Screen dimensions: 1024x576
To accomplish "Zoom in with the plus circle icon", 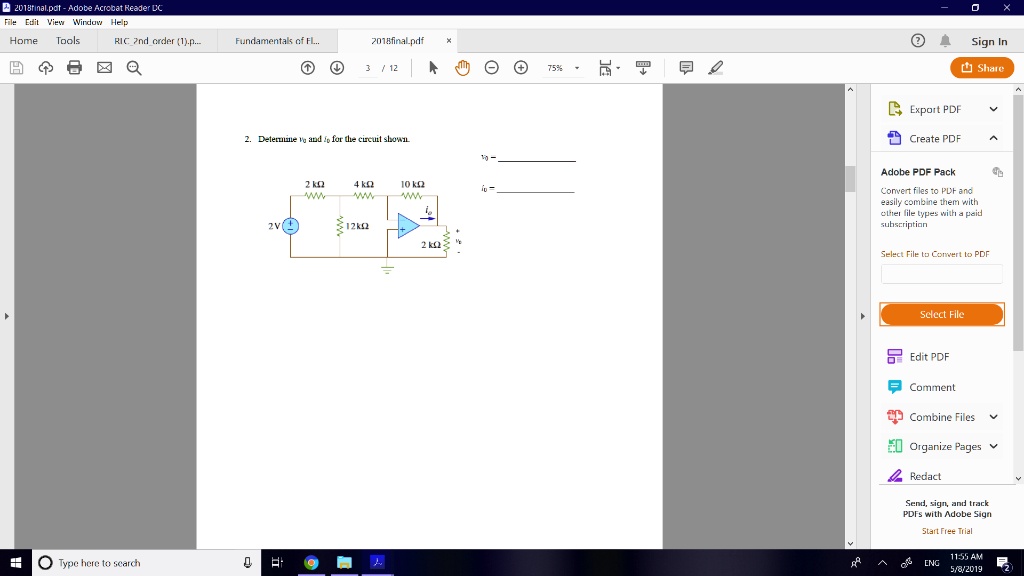I will click(521, 68).
